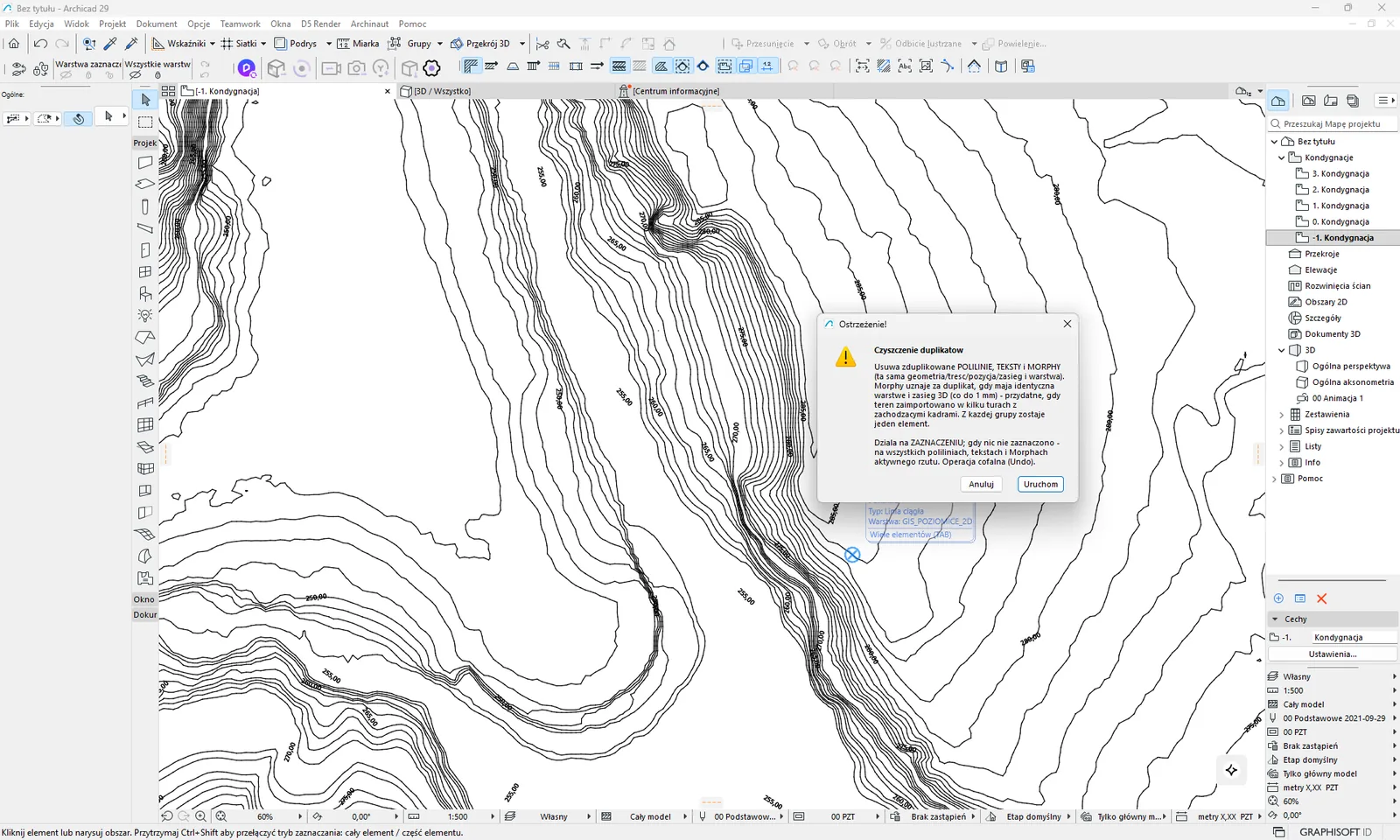Open the Plik menu
Viewport: 1400px width, 840px height.
[x=12, y=24]
